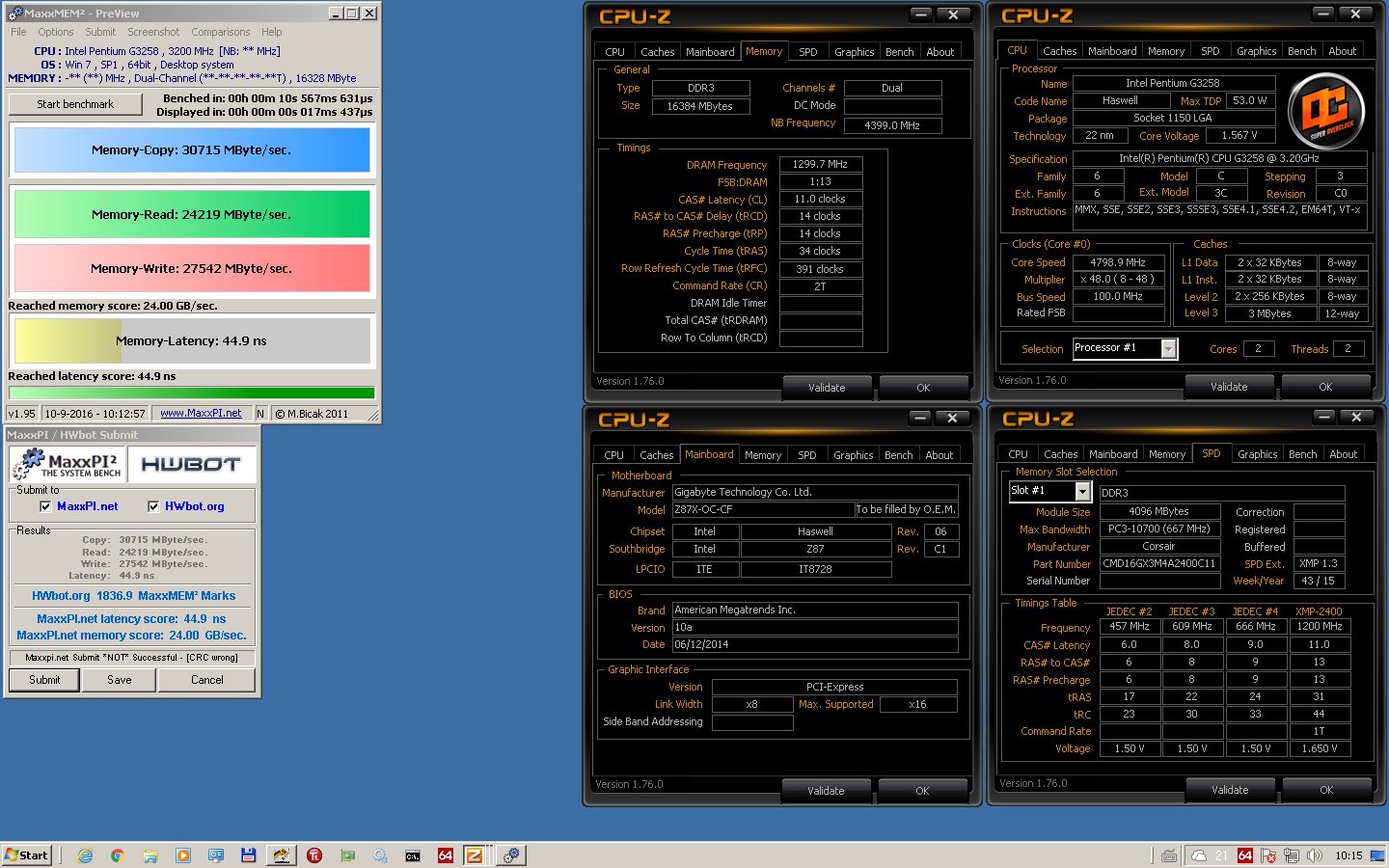Click the Part Number CMD16GX3M4A2400C11 field
The width and height of the screenshot is (1389, 868).
[1159, 564]
